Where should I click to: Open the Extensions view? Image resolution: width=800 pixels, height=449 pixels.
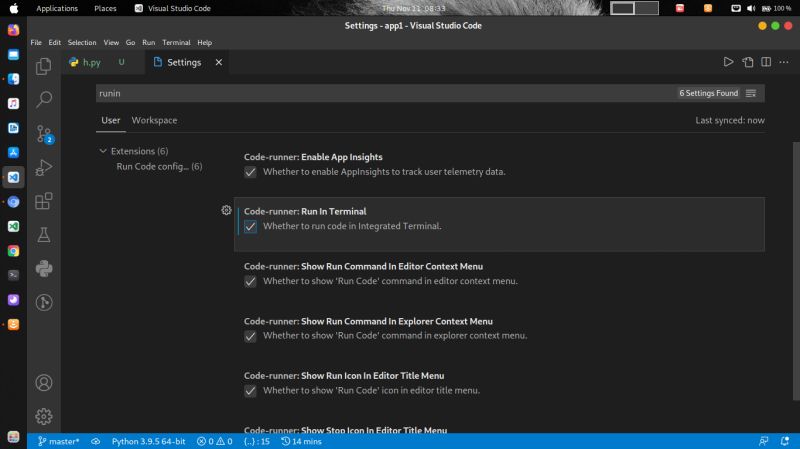(x=43, y=201)
